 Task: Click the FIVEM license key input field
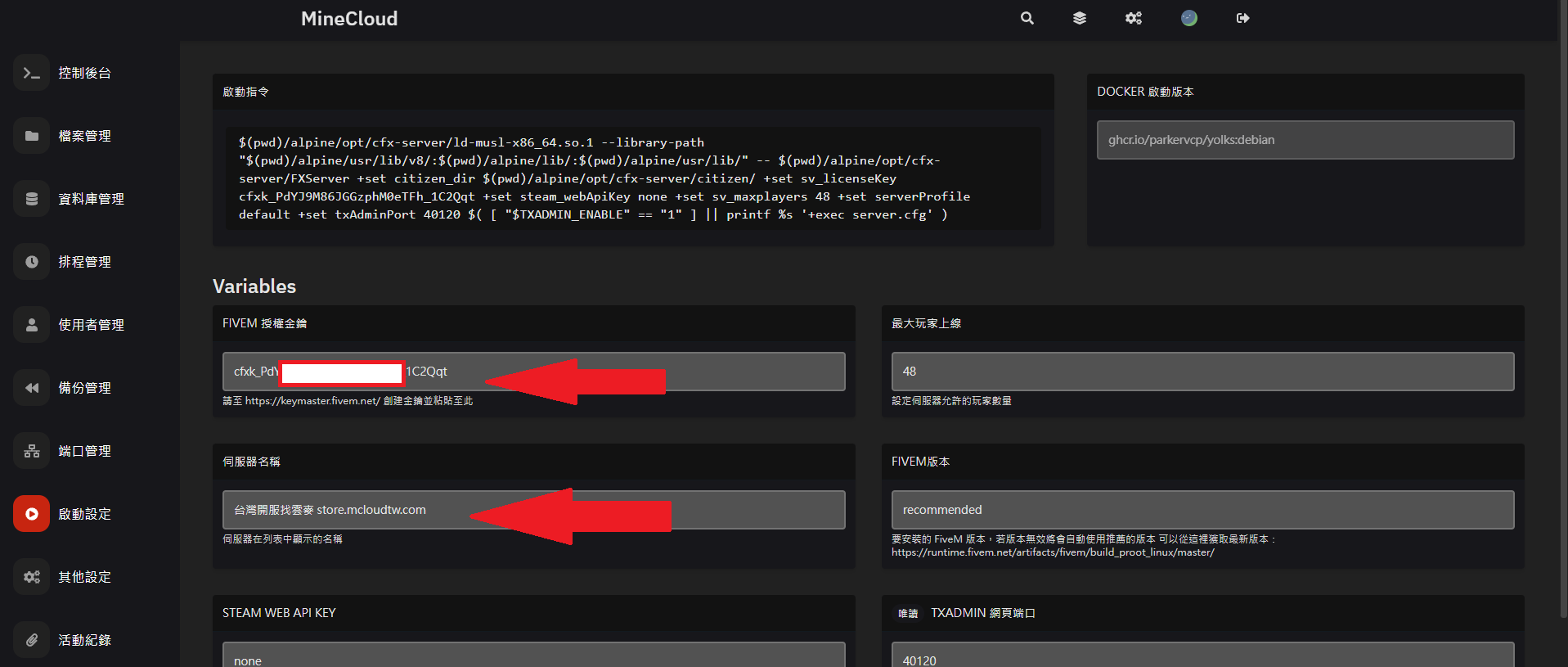[x=533, y=372]
